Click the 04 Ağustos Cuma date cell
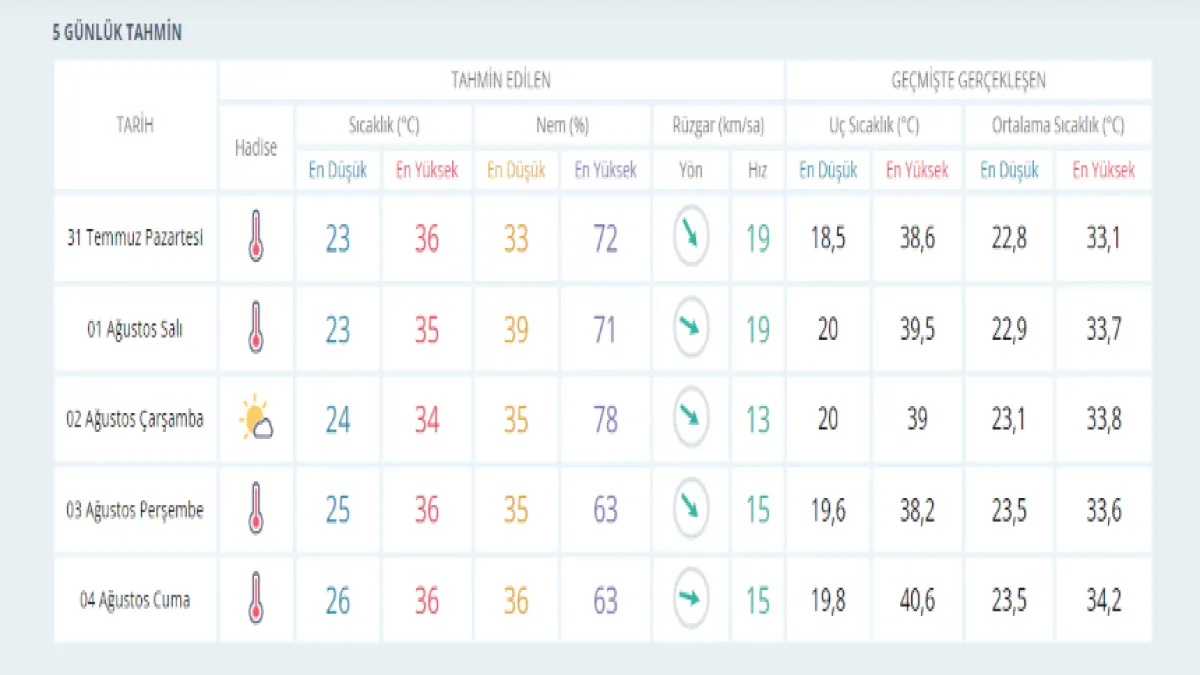The image size is (1200, 675). pos(135,600)
